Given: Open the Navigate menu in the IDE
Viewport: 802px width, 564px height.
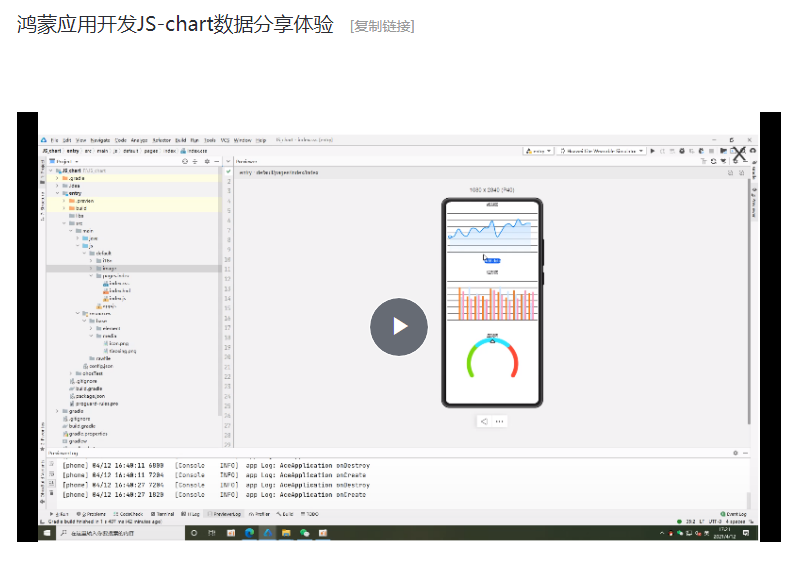Looking at the screenshot, I should point(100,140).
